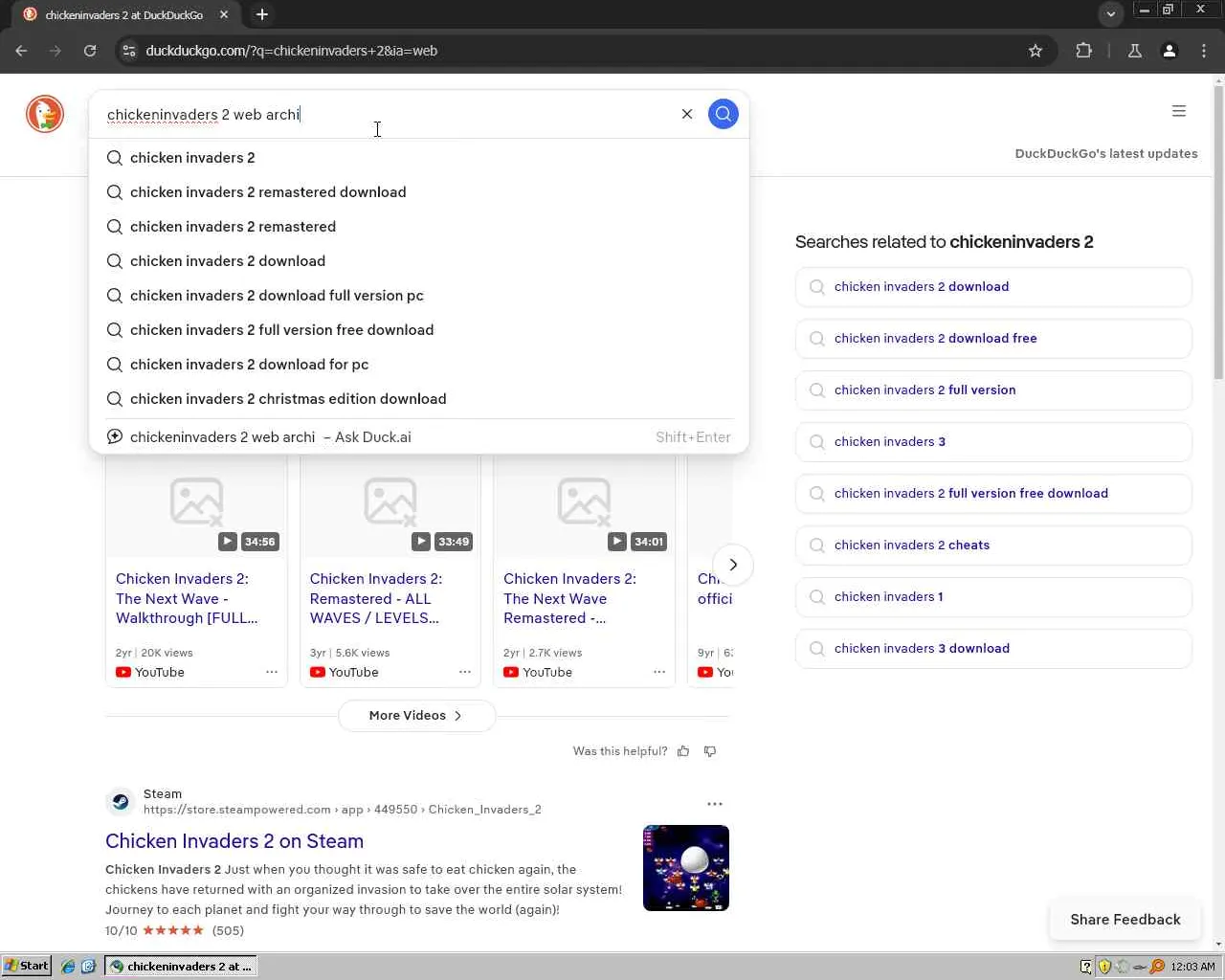
Task: Choose suggestion 'chicken invaders 2 remastered'
Action: coord(419,227)
